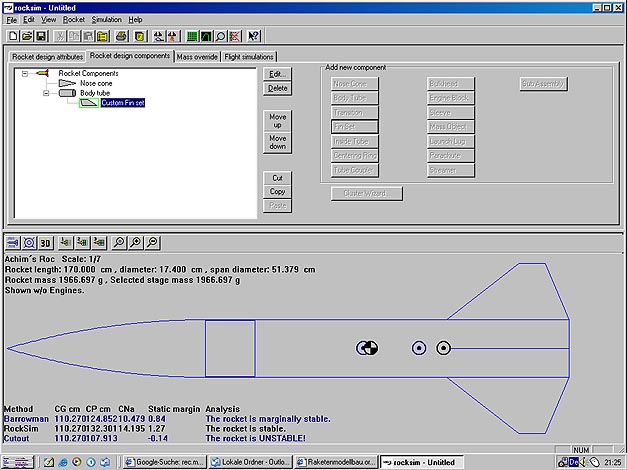The height and width of the screenshot is (470, 627).
Task: Click the Copy toolbar icon
Action: click(x=74, y=36)
